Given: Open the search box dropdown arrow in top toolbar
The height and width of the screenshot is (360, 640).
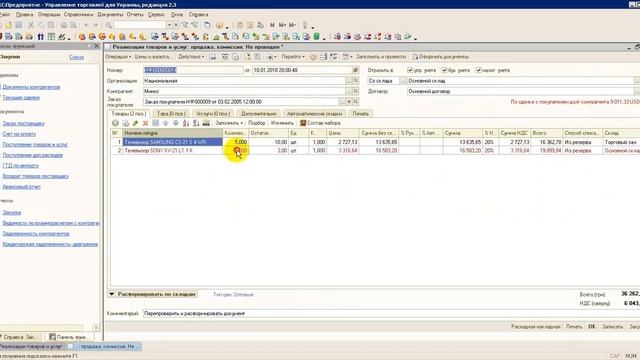Looking at the screenshot, I should point(169,25).
